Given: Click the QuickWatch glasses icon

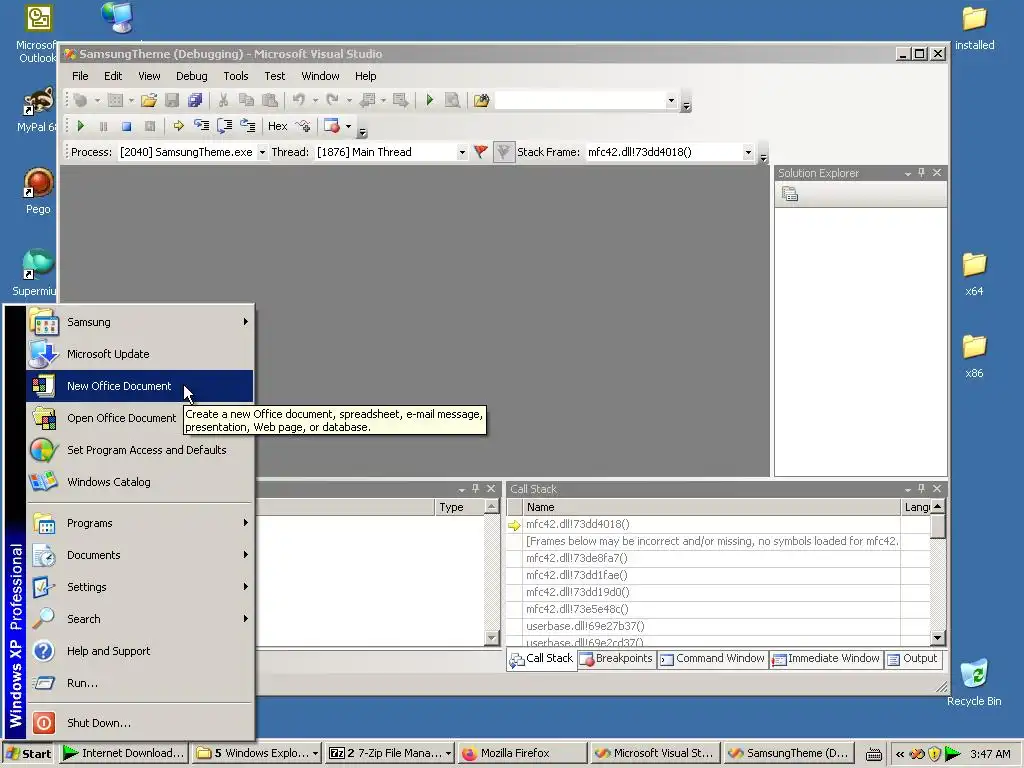Looking at the screenshot, I should point(303,126).
